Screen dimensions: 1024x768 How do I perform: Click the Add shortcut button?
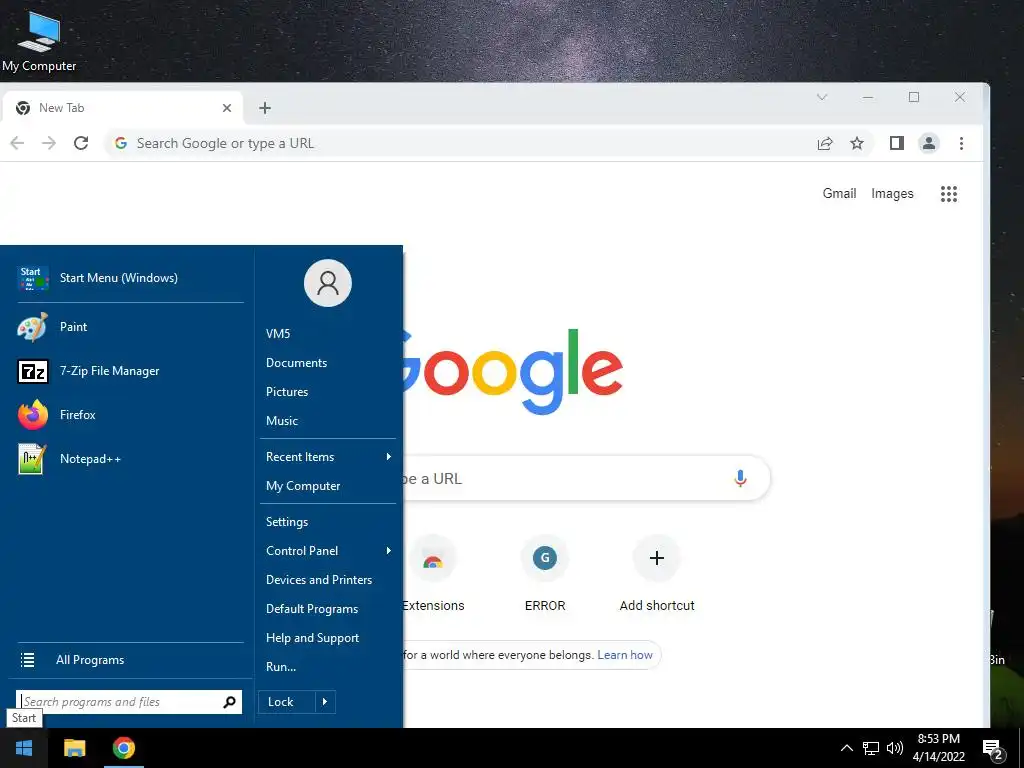657,573
